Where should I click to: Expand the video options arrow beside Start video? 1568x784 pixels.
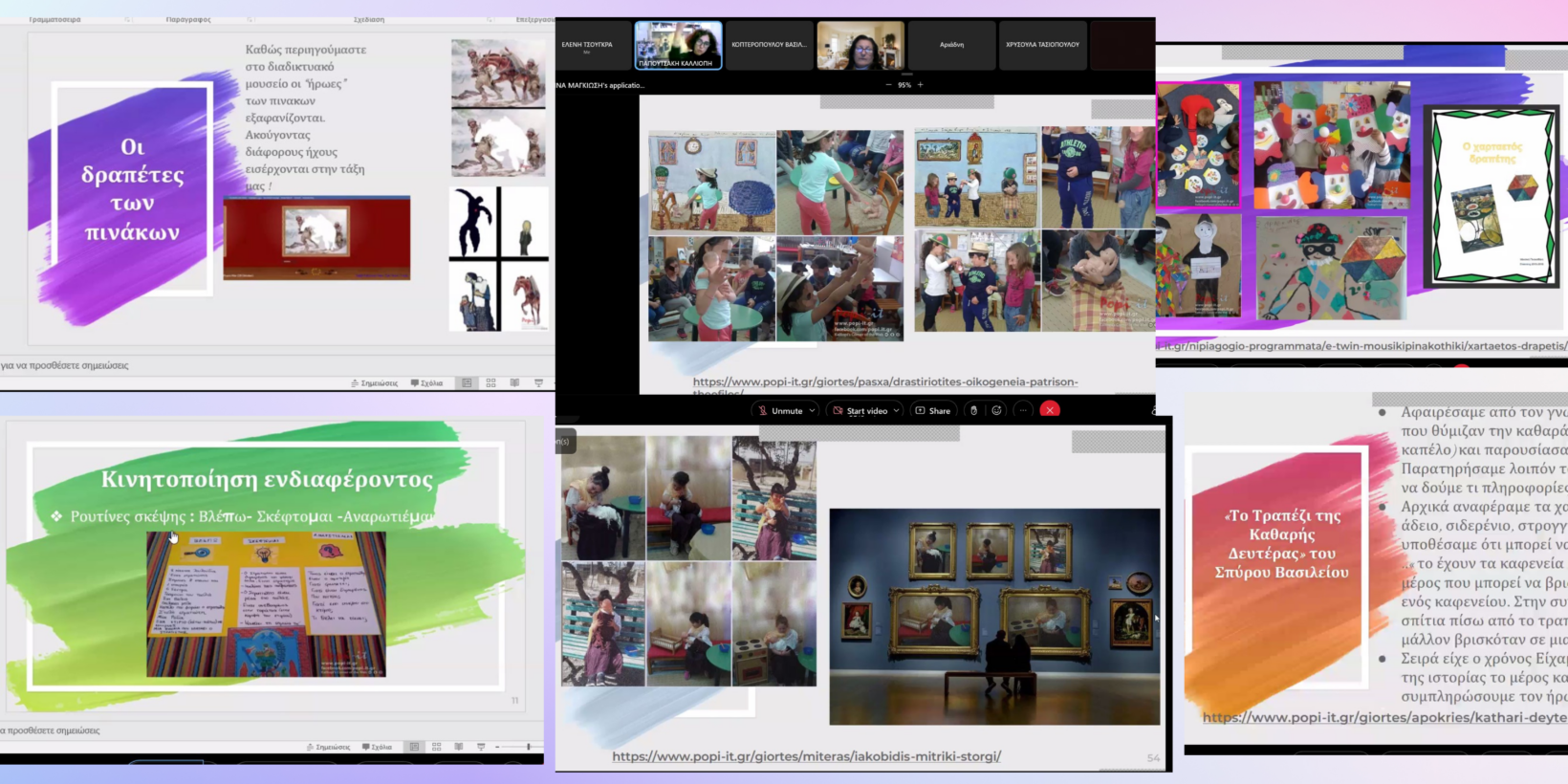point(897,411)
